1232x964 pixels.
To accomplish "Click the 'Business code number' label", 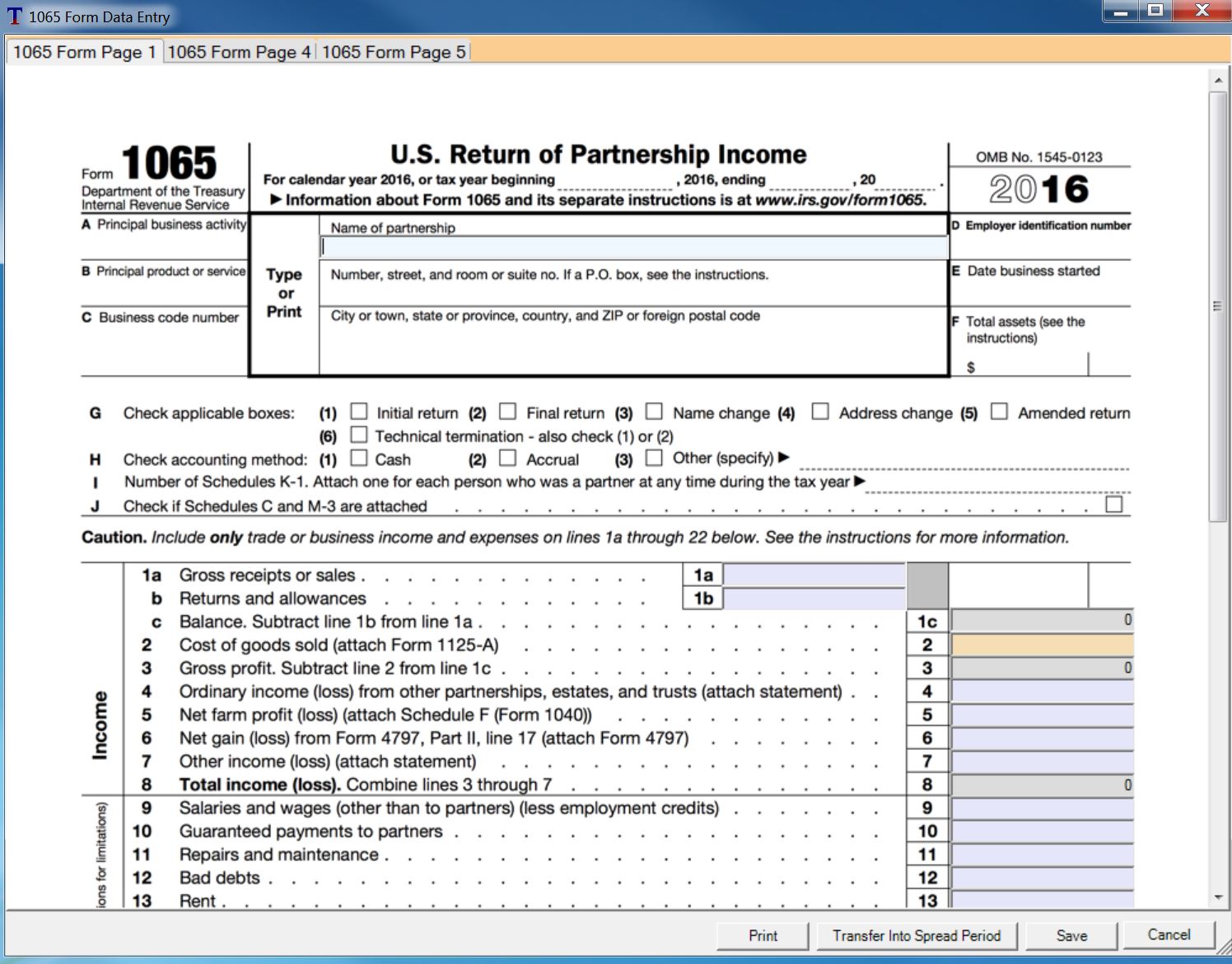I will point(169,317).
